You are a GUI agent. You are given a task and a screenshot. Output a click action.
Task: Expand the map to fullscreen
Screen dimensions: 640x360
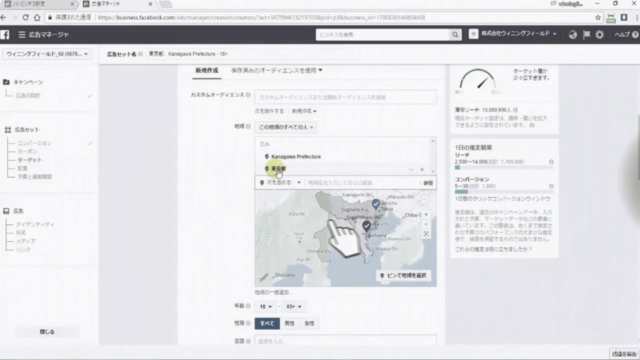click(426, 234)
